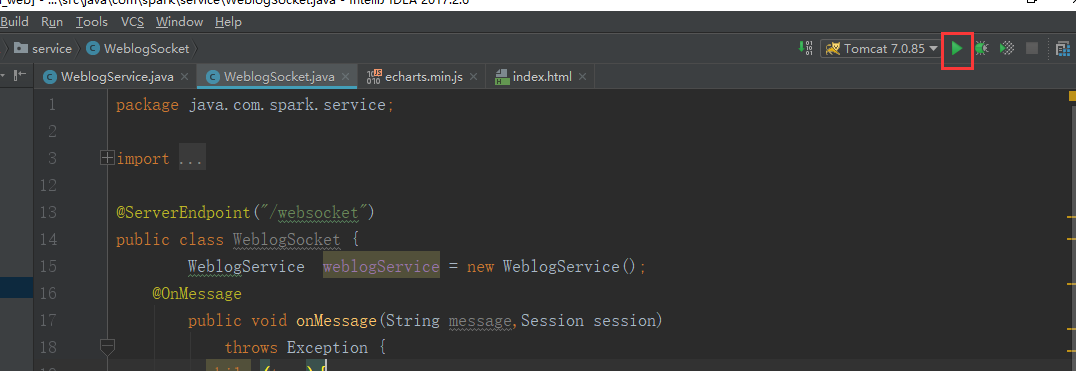
Task: Run with coverage icon in toolbar
Action: [1007, 49]
